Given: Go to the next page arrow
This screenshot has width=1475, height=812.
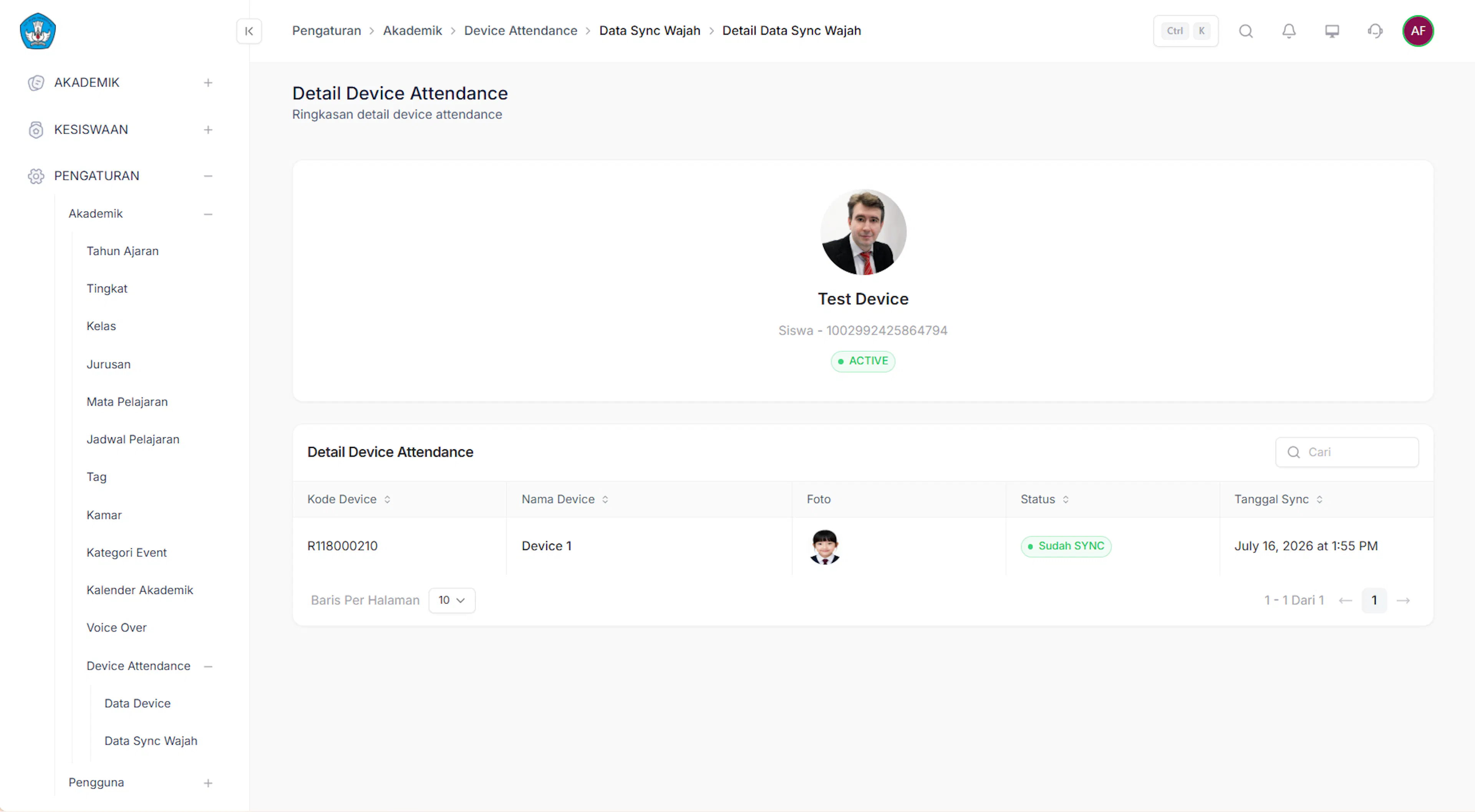Looking at the screenshot, I should point(1404,600).
